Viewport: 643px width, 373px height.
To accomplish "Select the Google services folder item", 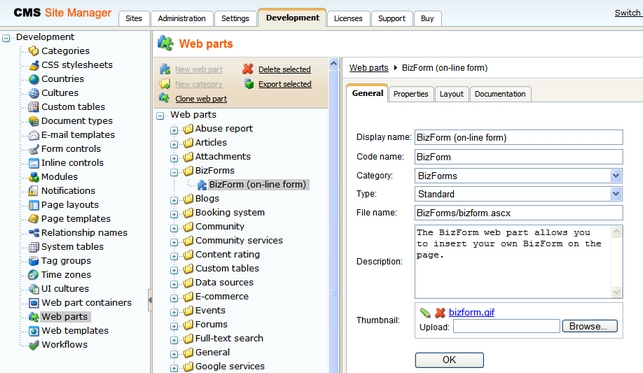I will [x=230, y=366].
